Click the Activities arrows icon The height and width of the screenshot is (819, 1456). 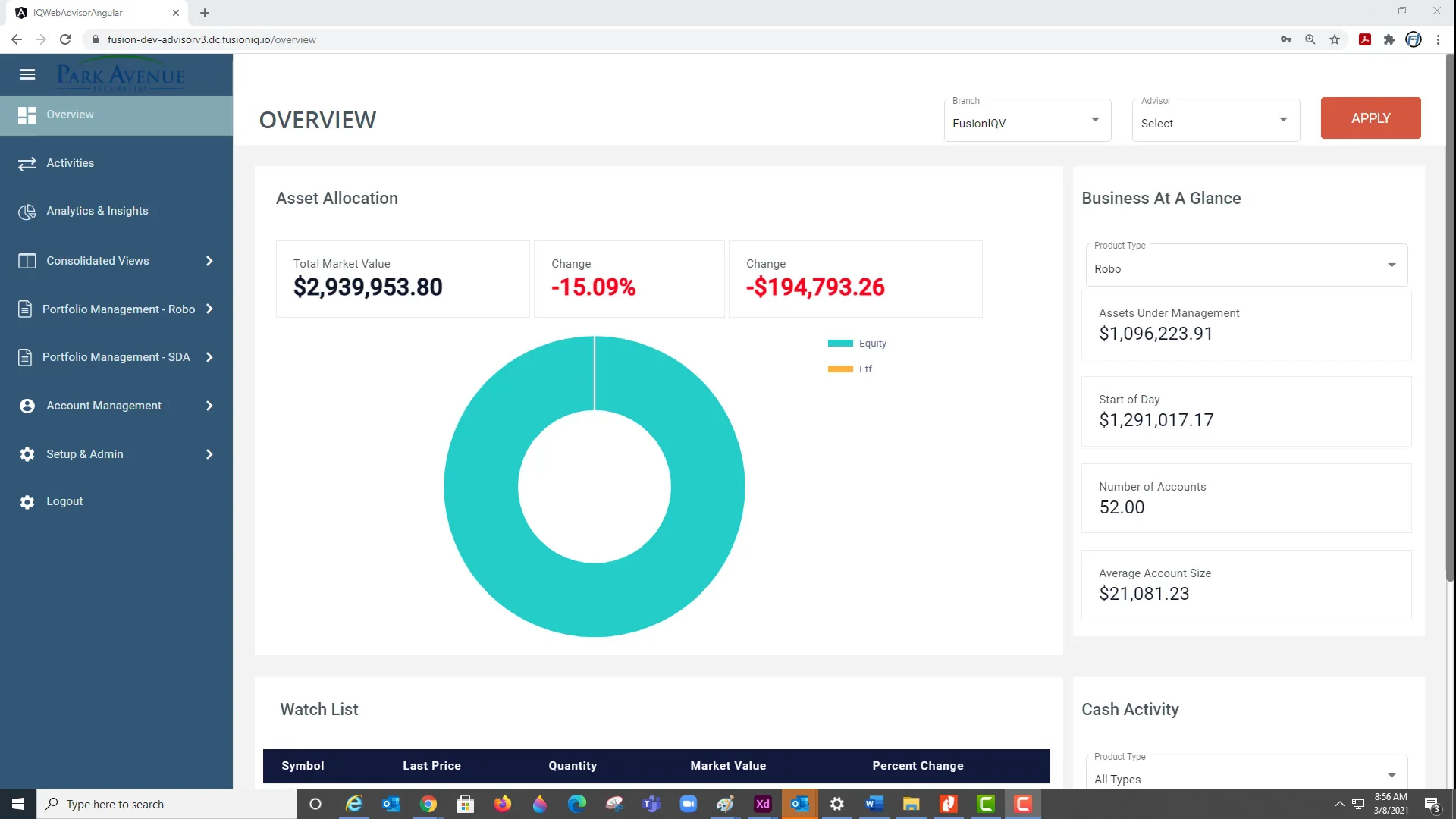(27, 164)
